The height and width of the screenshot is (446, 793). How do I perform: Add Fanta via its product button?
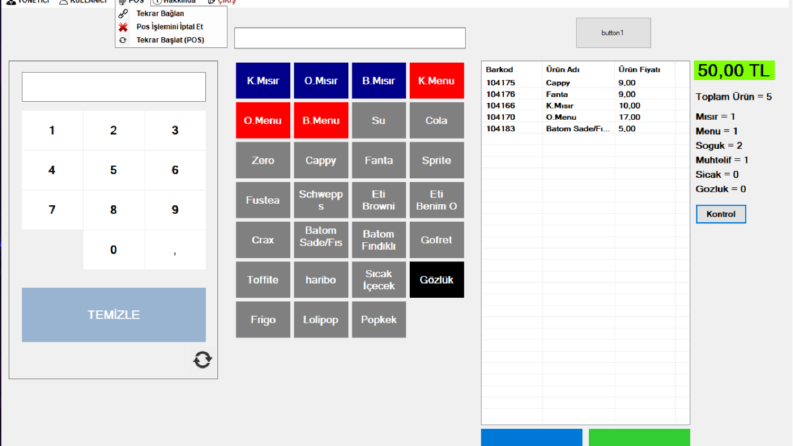379,160
